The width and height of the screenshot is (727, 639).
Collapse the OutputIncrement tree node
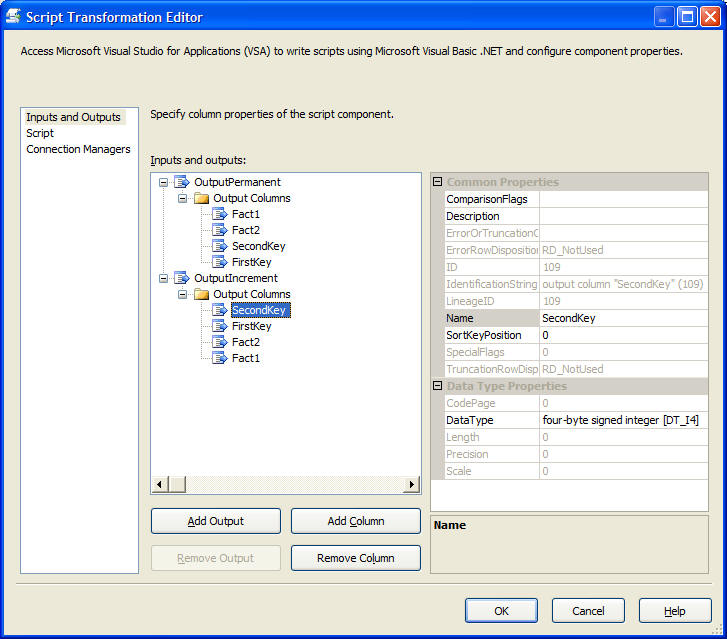point(163,278)
